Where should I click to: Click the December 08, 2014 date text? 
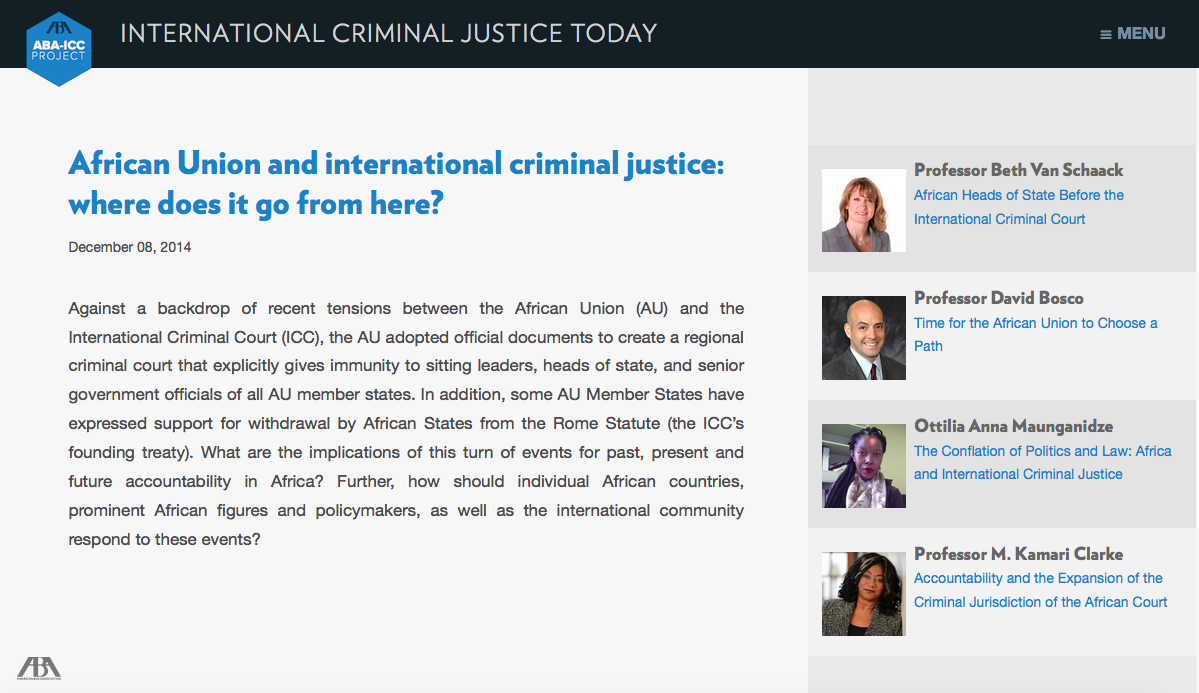pos(129,247)
